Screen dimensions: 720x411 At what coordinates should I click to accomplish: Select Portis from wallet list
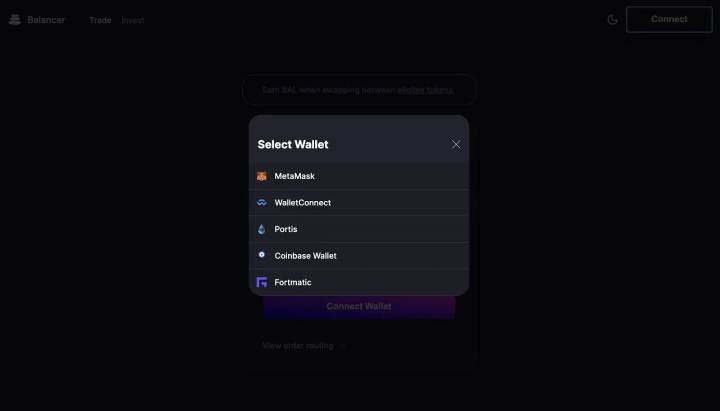pos(359,229)
